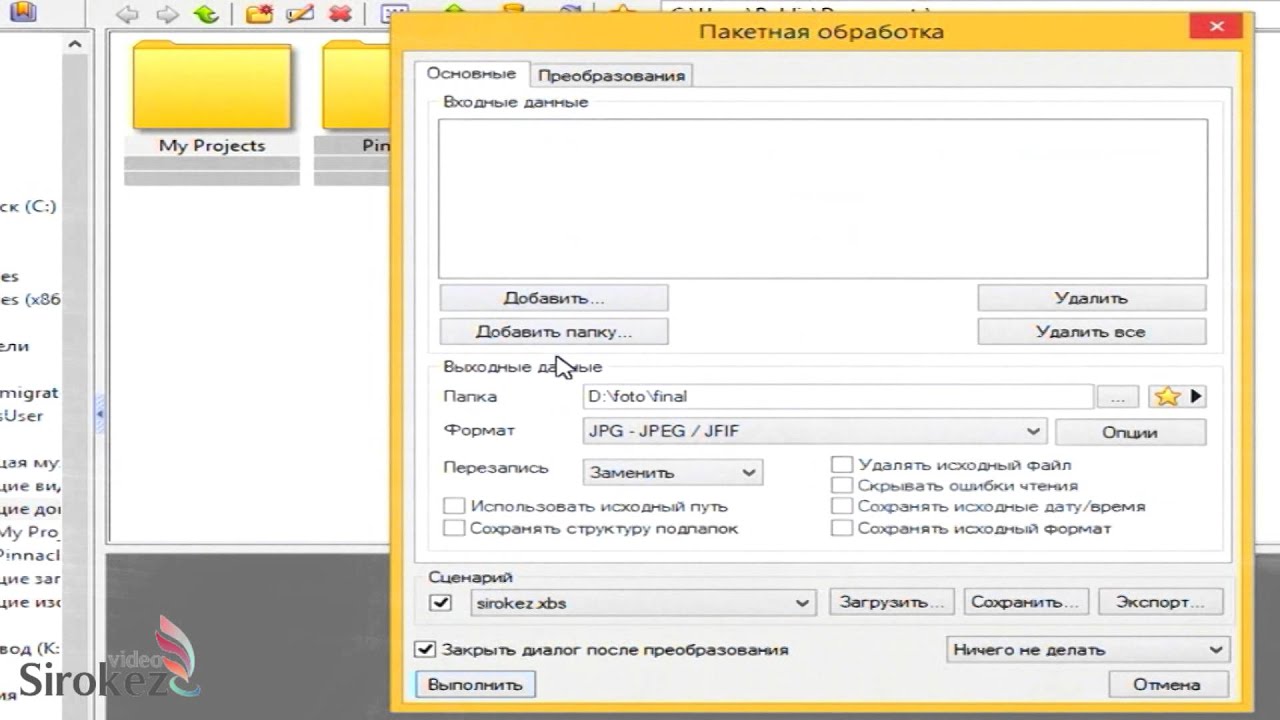Click the Сохранить... button
The width and height of the screenshot is (1280, 720).
[1026, 602]
